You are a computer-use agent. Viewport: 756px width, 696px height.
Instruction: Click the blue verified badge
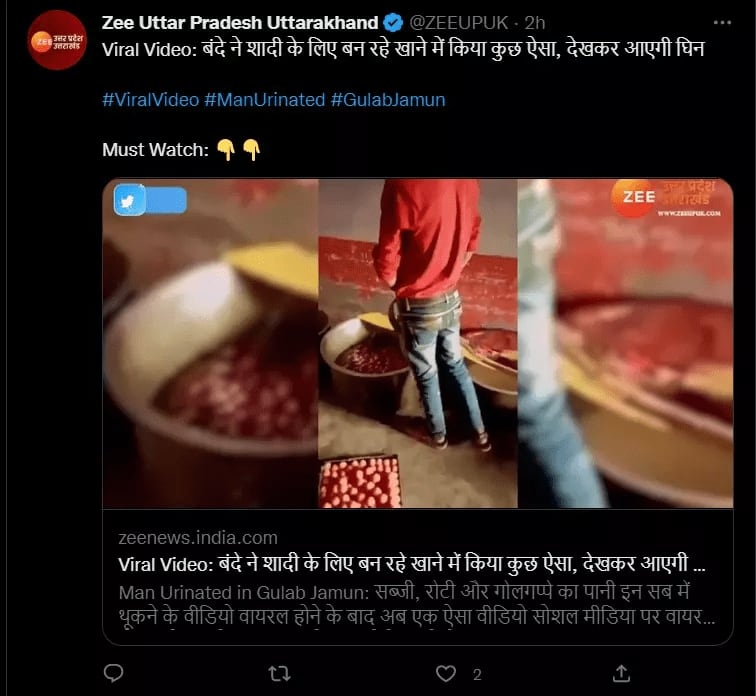click(393, 23)
